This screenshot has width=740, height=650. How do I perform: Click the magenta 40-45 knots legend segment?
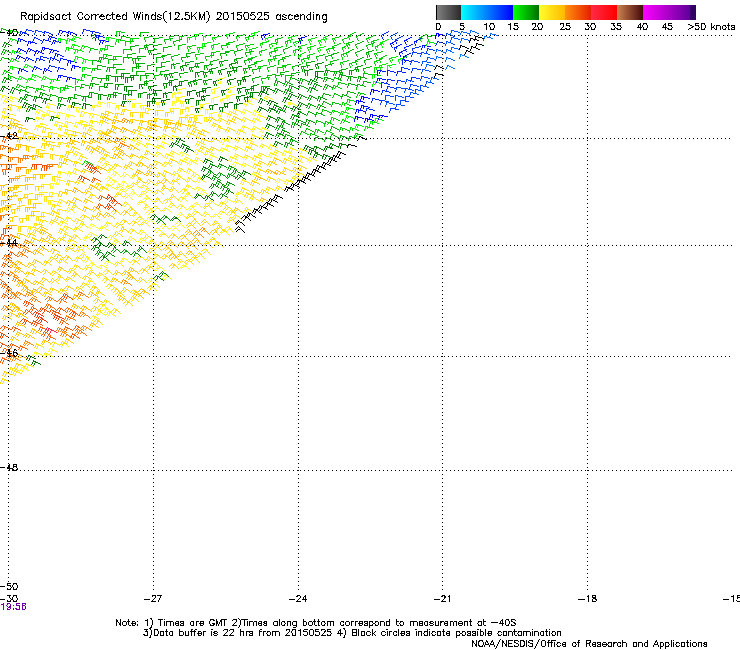[x=656, y=12]
